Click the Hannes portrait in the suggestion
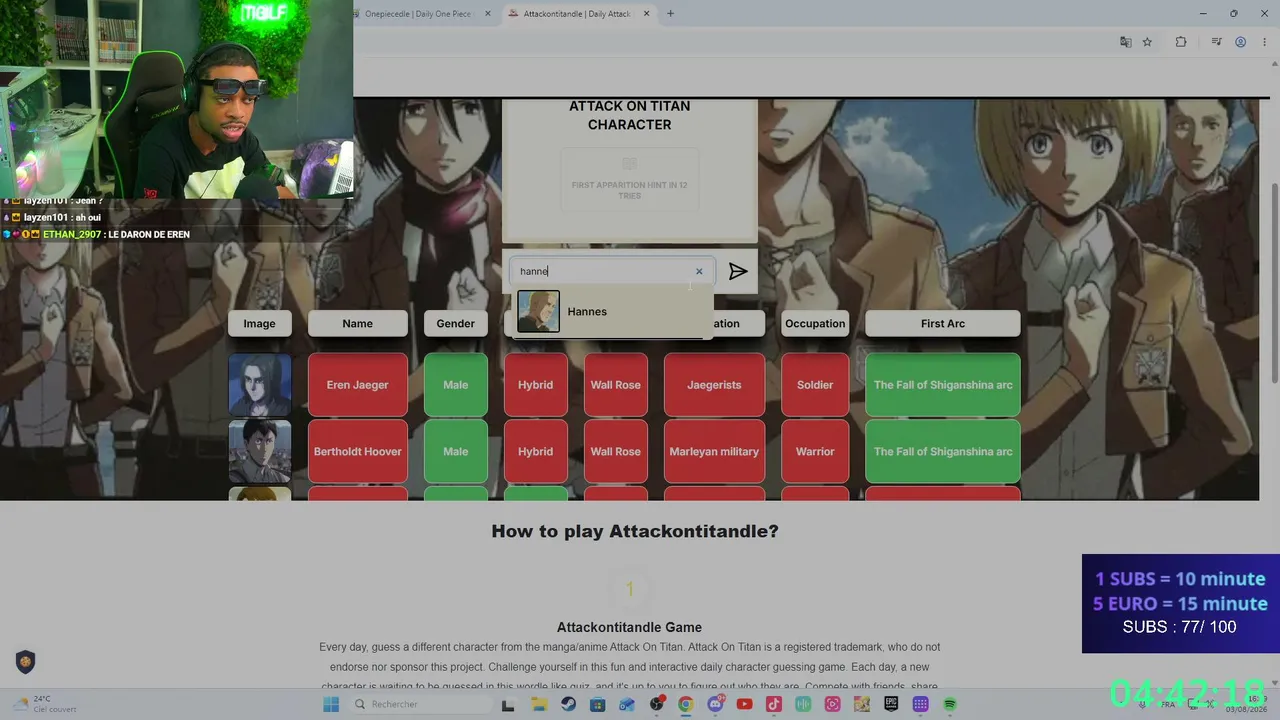The width and height of the screenshot is (1280, 720). click(538, 311)
